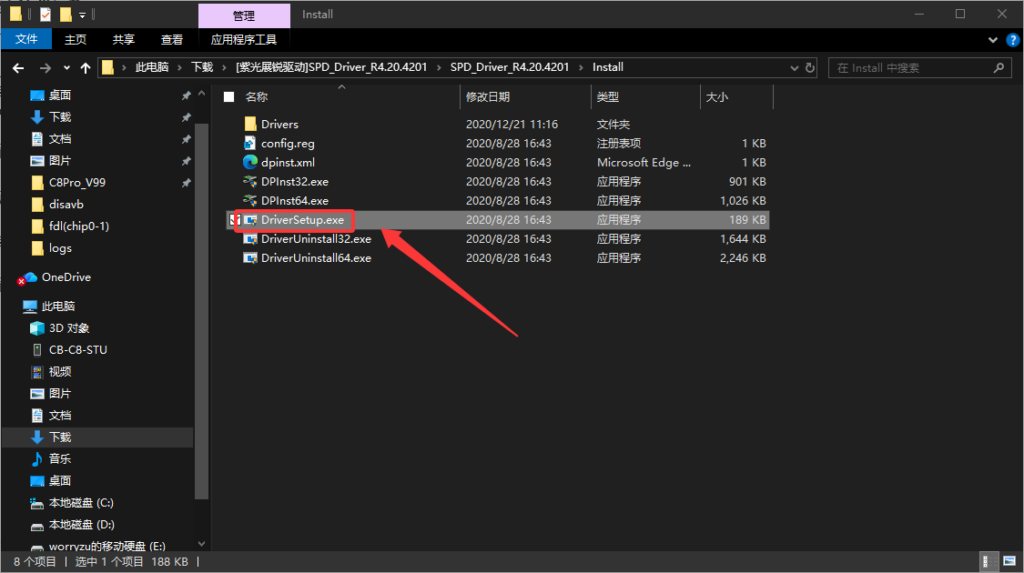Open 本地磁盘 (C:) drive

point(81,503)
